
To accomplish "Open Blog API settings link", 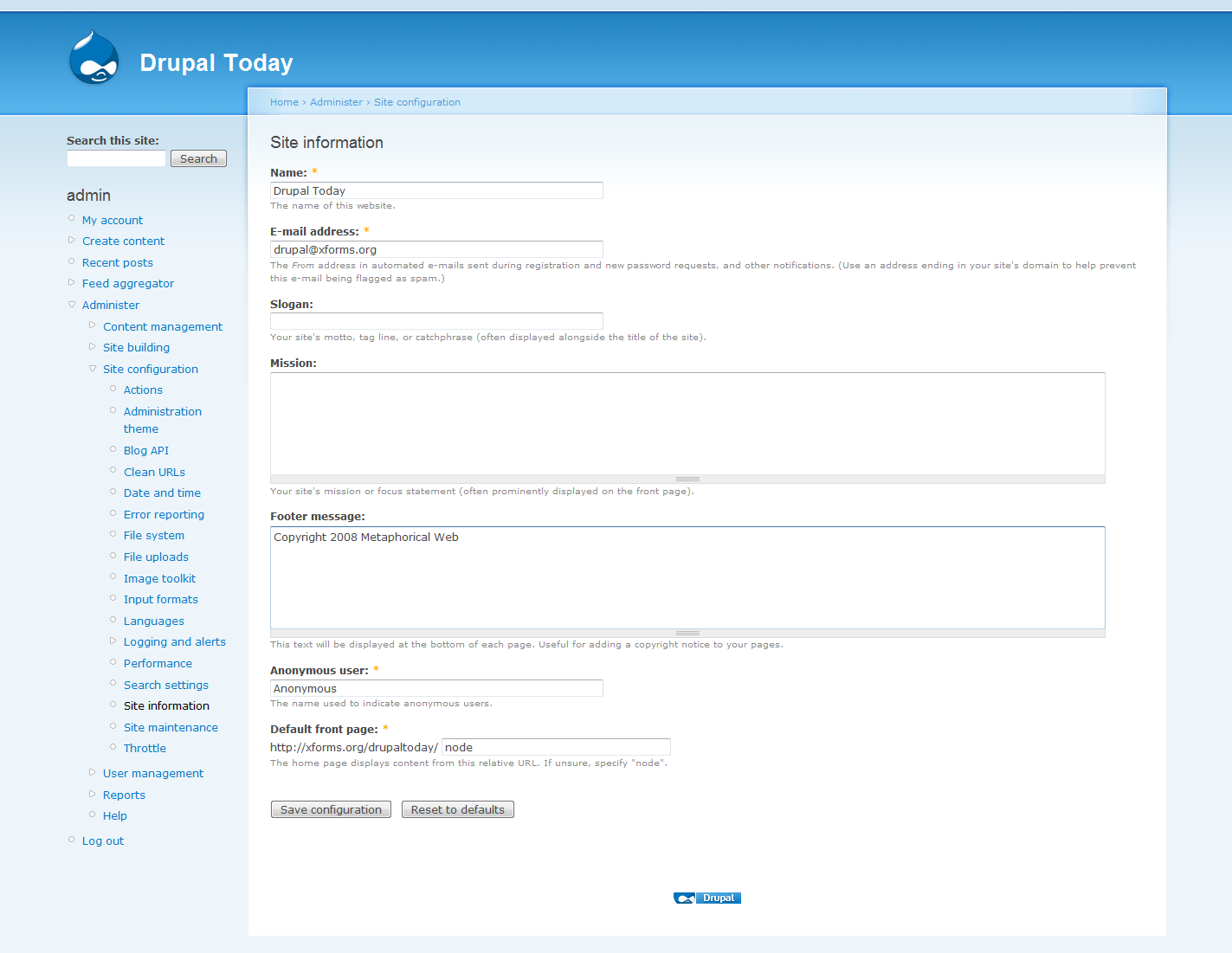I will click(146, 450).
